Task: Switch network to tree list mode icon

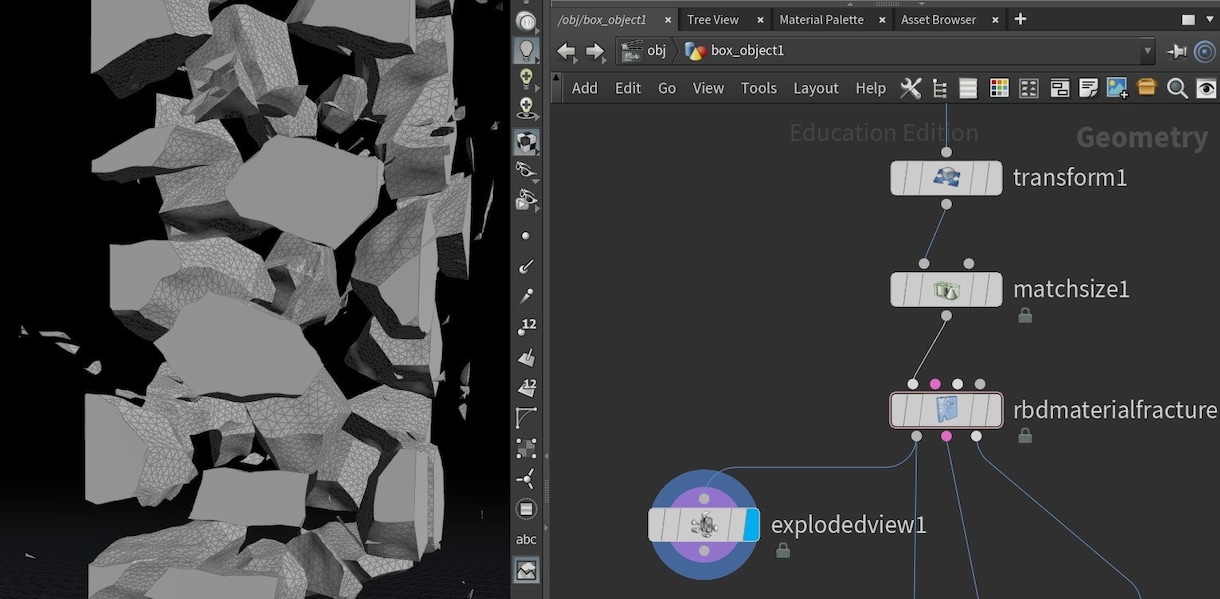Action: [939, 88]
